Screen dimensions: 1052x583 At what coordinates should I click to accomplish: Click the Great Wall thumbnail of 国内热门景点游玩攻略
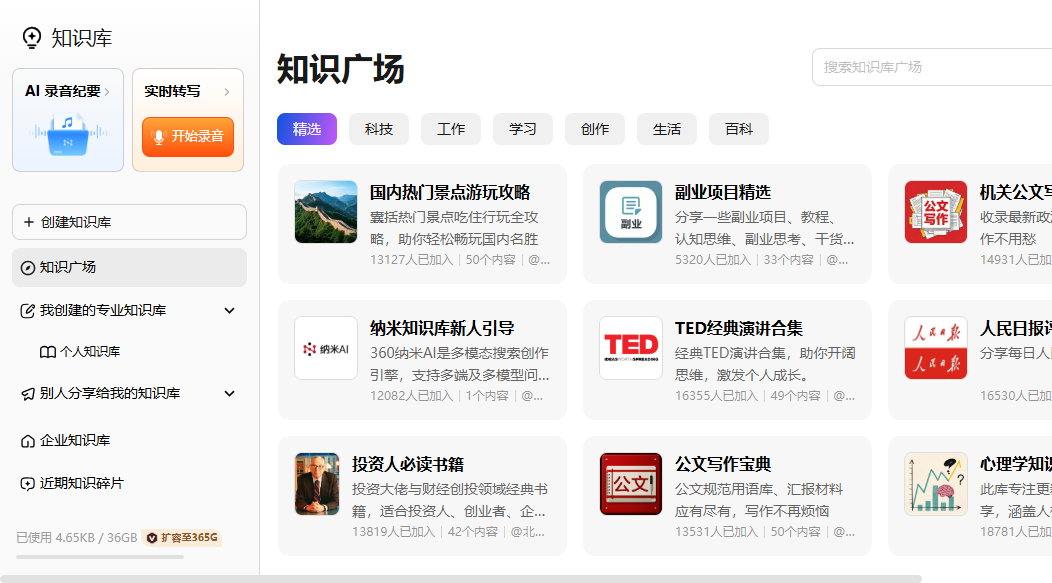pyautogui.click(x=326, y=212)
